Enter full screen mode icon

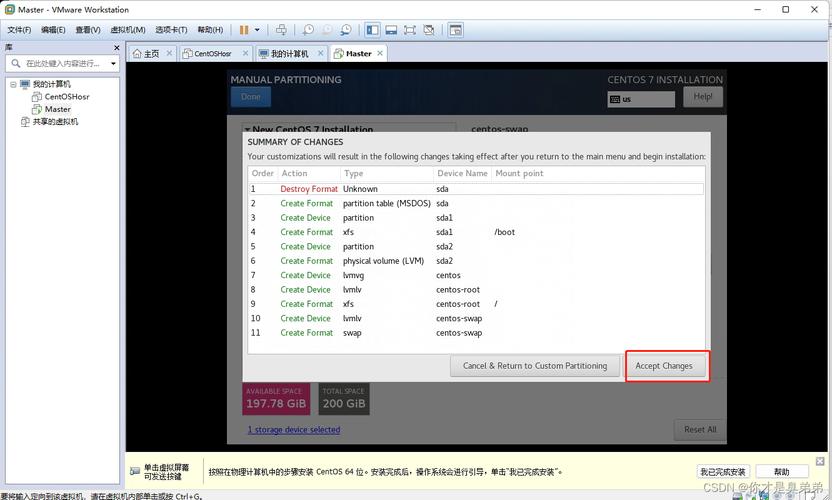[410, 30]
